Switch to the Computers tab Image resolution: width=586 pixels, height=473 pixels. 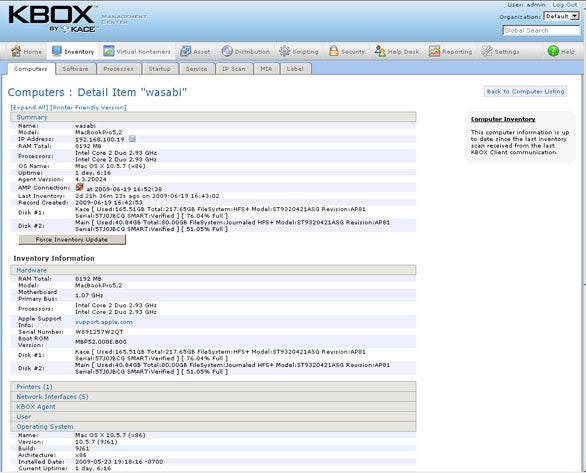pyautogui.click(x=31, y=69)
